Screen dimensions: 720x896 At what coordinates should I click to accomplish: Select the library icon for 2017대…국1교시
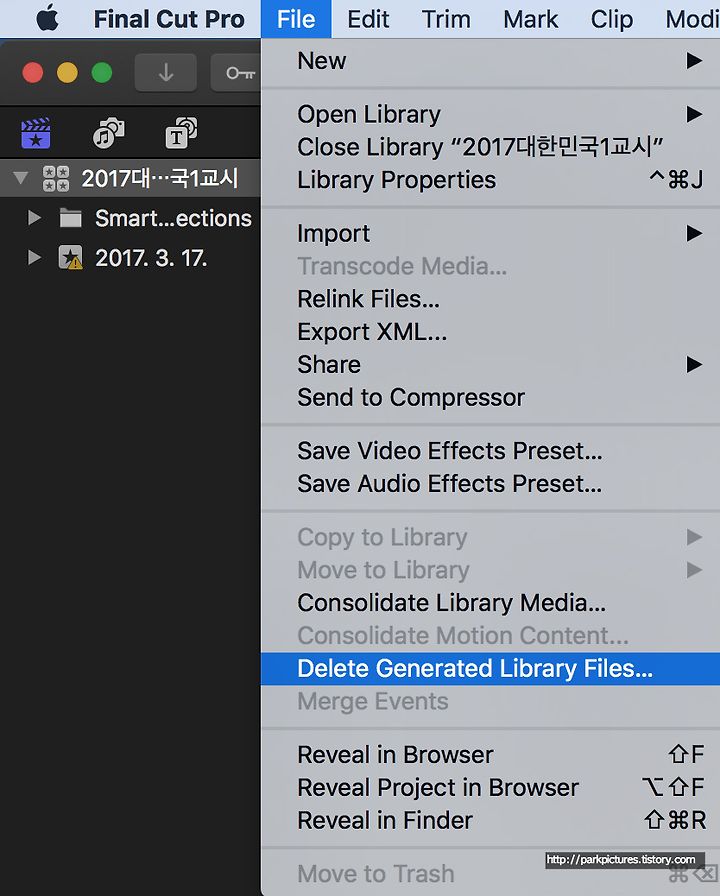point(56,178)
